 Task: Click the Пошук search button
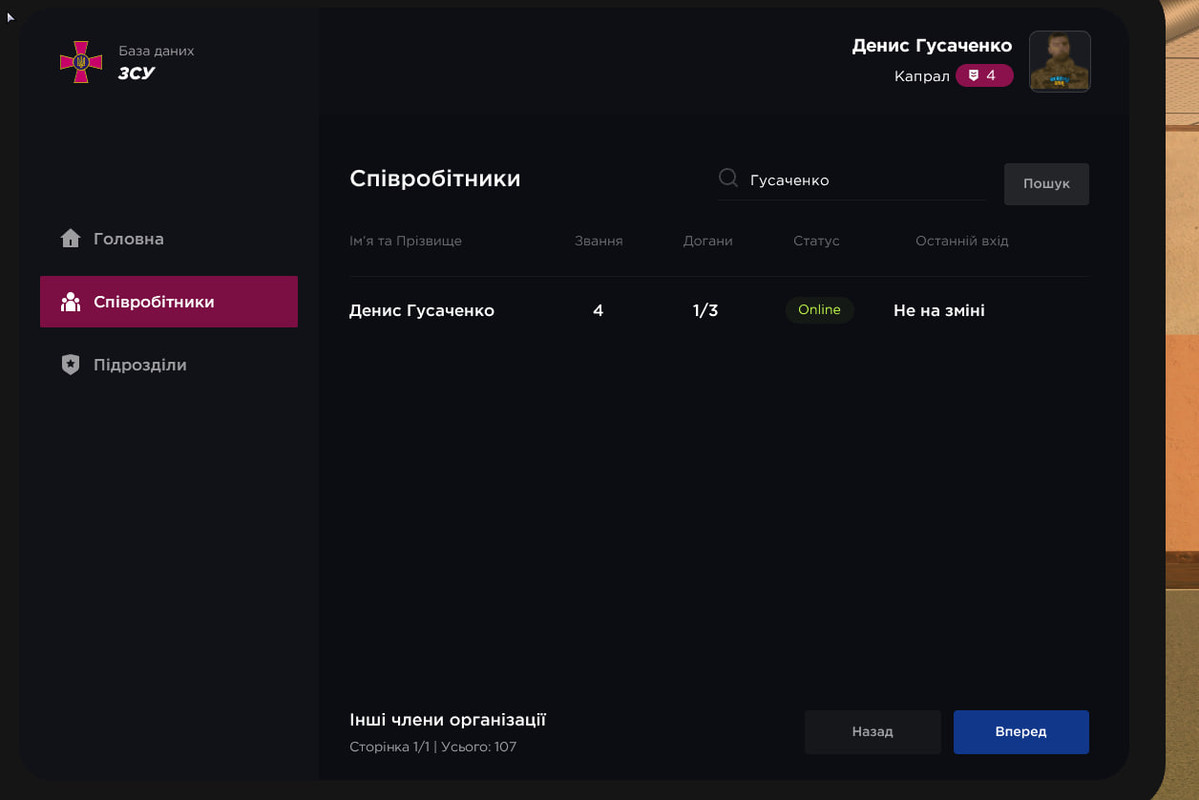tap(1046, 184)
